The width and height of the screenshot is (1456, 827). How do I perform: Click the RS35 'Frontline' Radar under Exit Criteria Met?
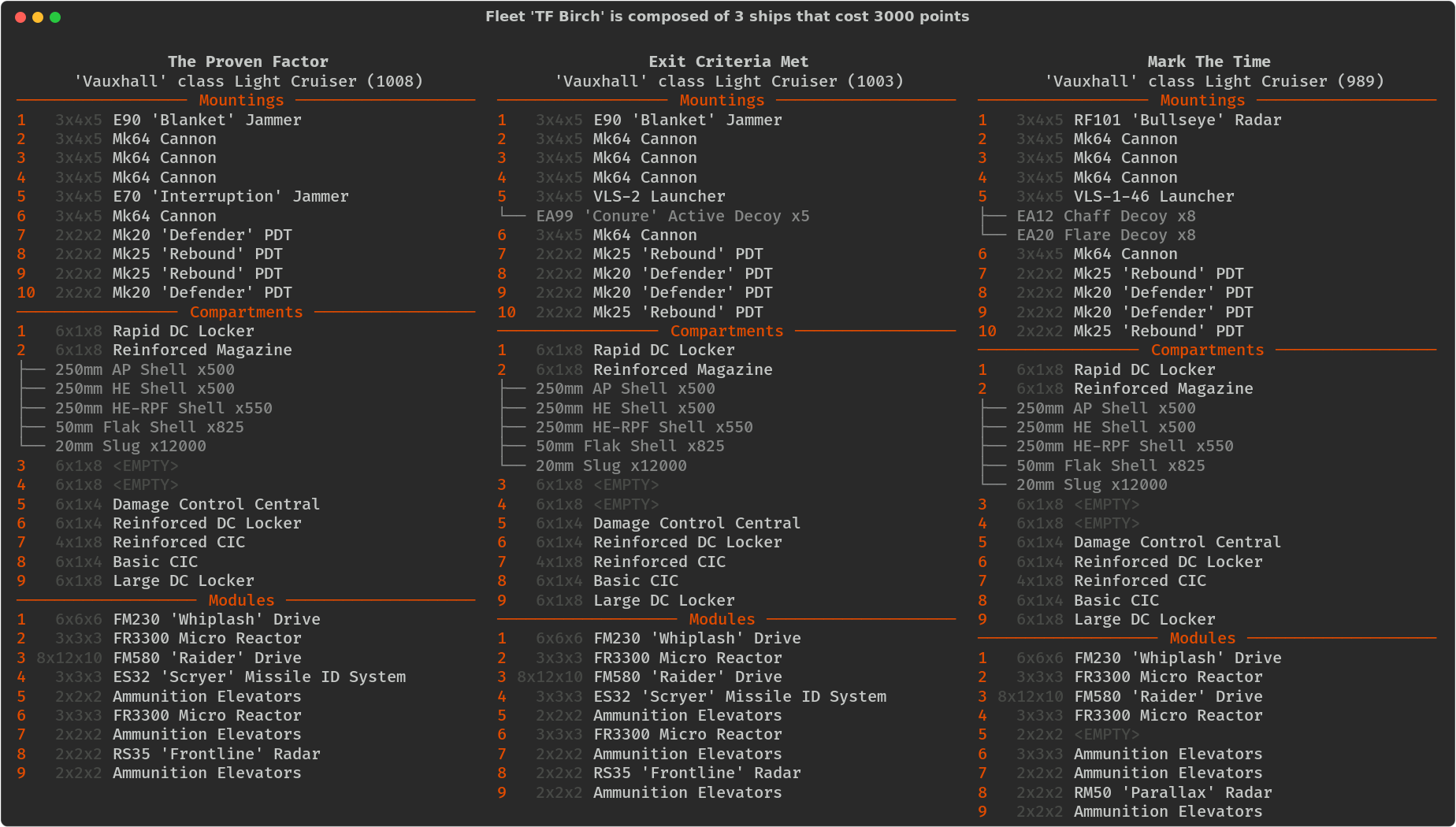point(696,773)
